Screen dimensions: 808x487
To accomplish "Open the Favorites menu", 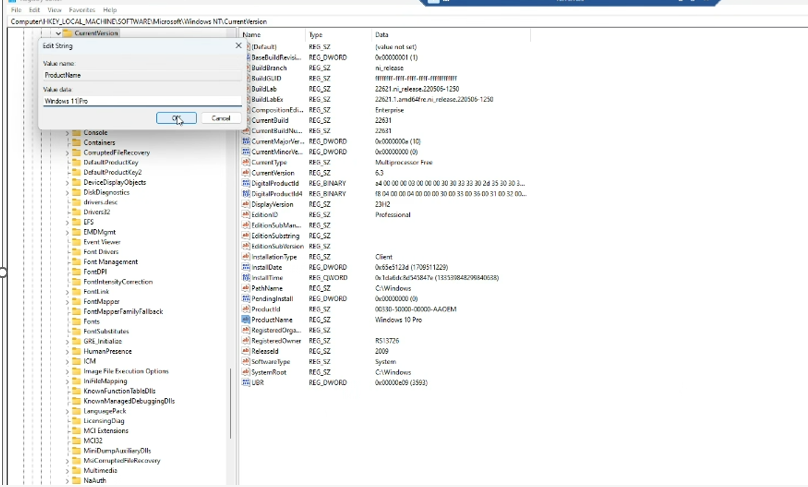I will (82, 10).
